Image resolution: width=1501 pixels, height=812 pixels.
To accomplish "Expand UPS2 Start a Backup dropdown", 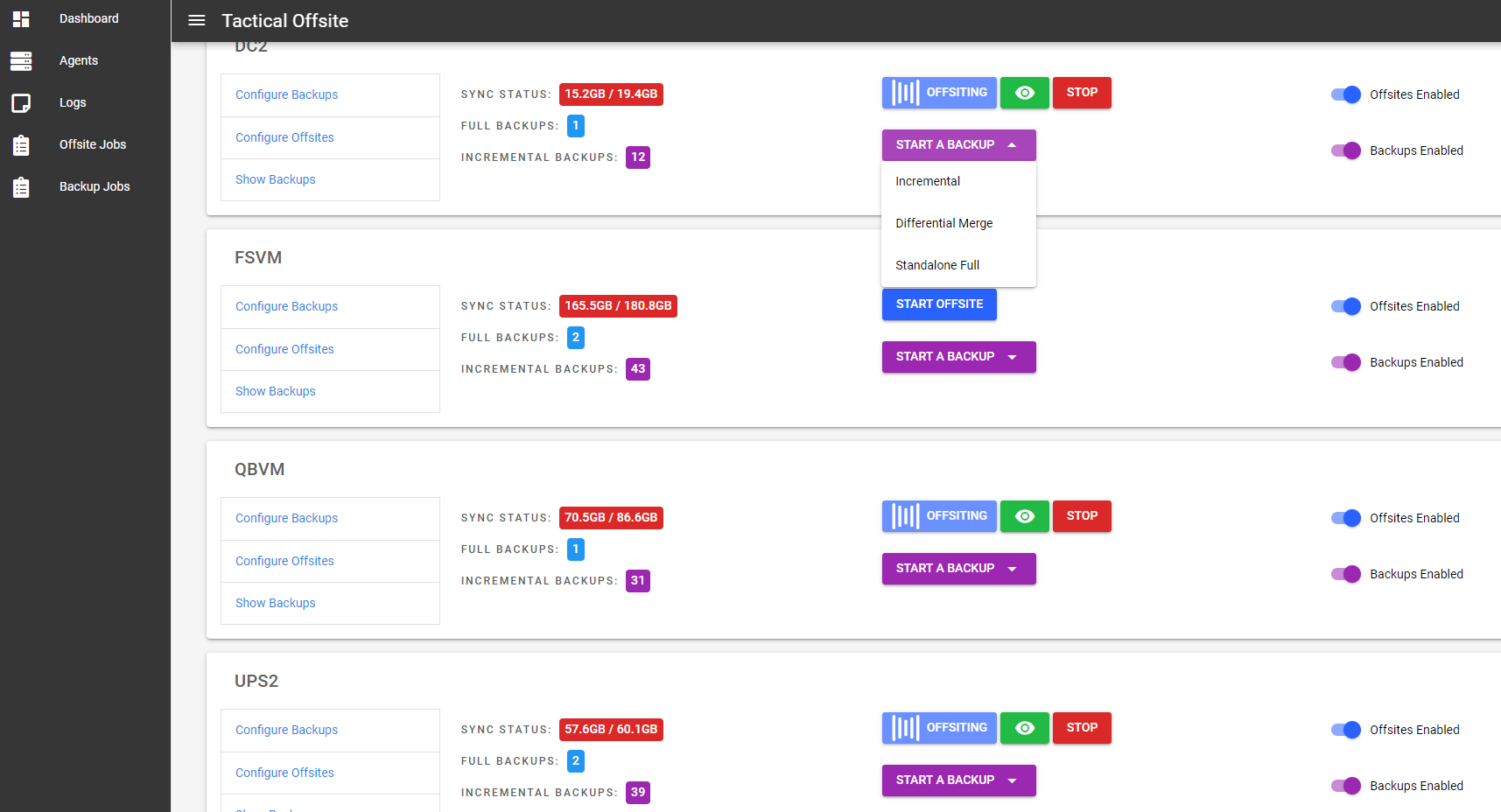I will coord(959,780).
